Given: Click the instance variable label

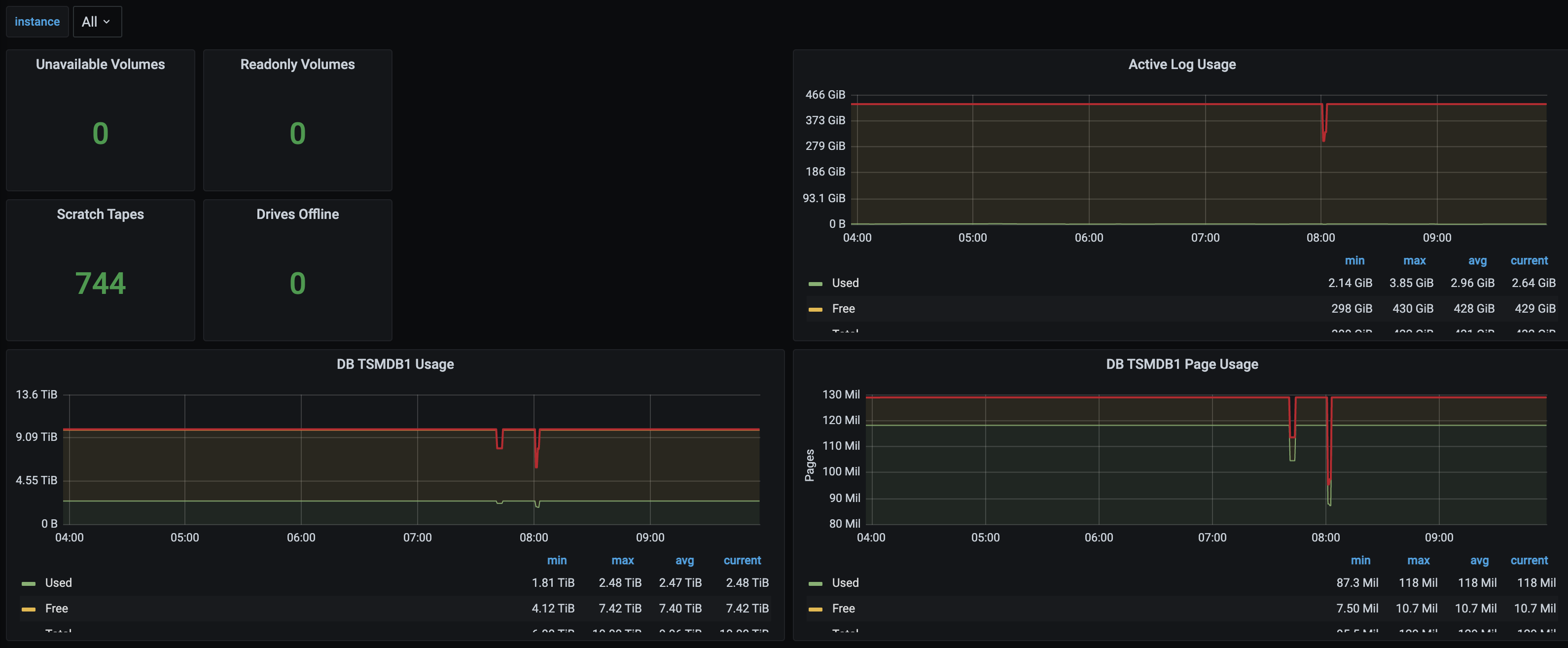Looking at the screenshot, I should click(x=37, y=22).
